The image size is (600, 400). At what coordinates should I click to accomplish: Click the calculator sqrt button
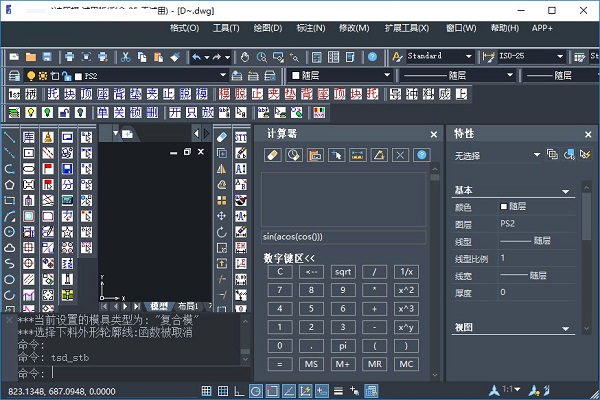pyautogui.click(x=343, y=272)
